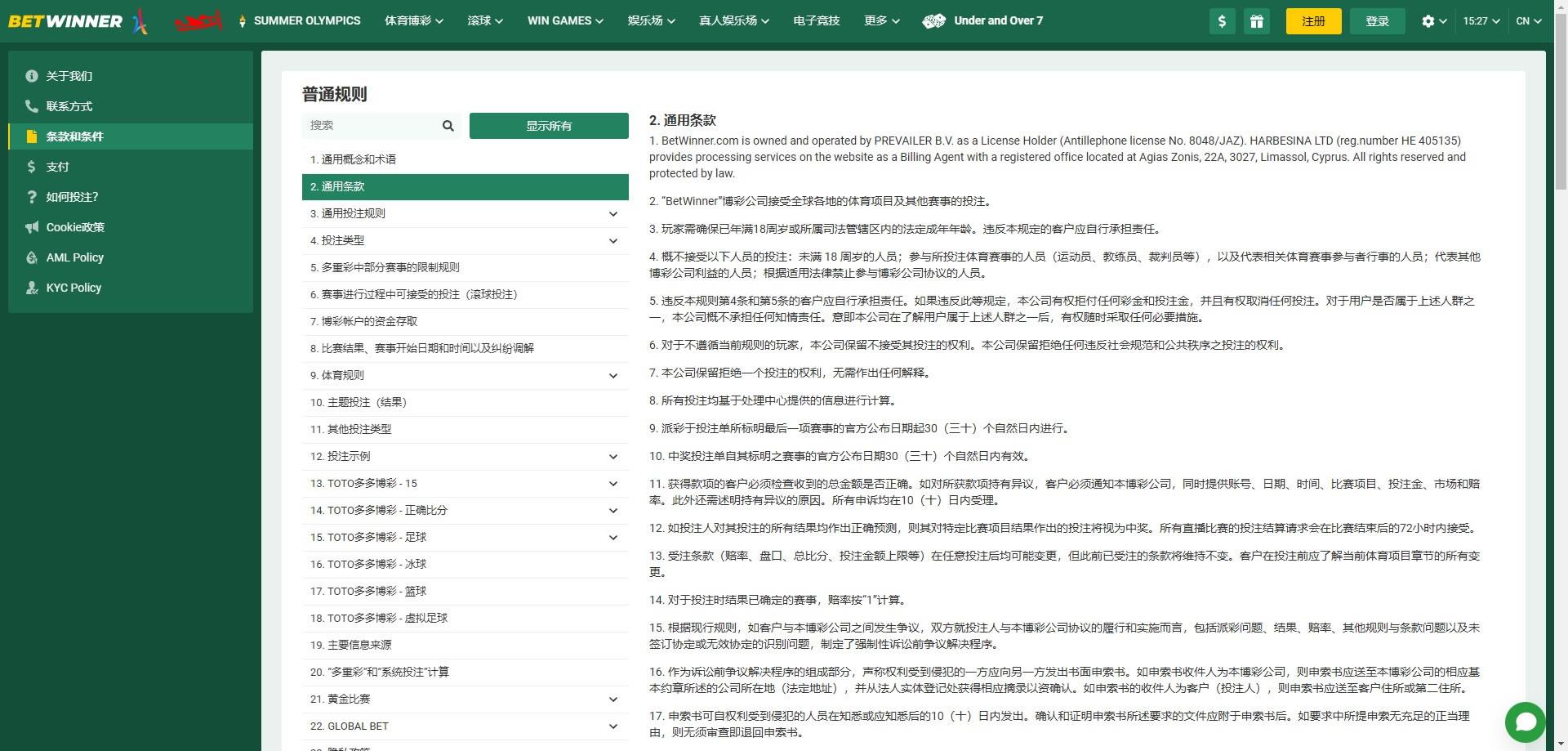
Task: Select 10. 主题投注（结果）
Action: 465,402
